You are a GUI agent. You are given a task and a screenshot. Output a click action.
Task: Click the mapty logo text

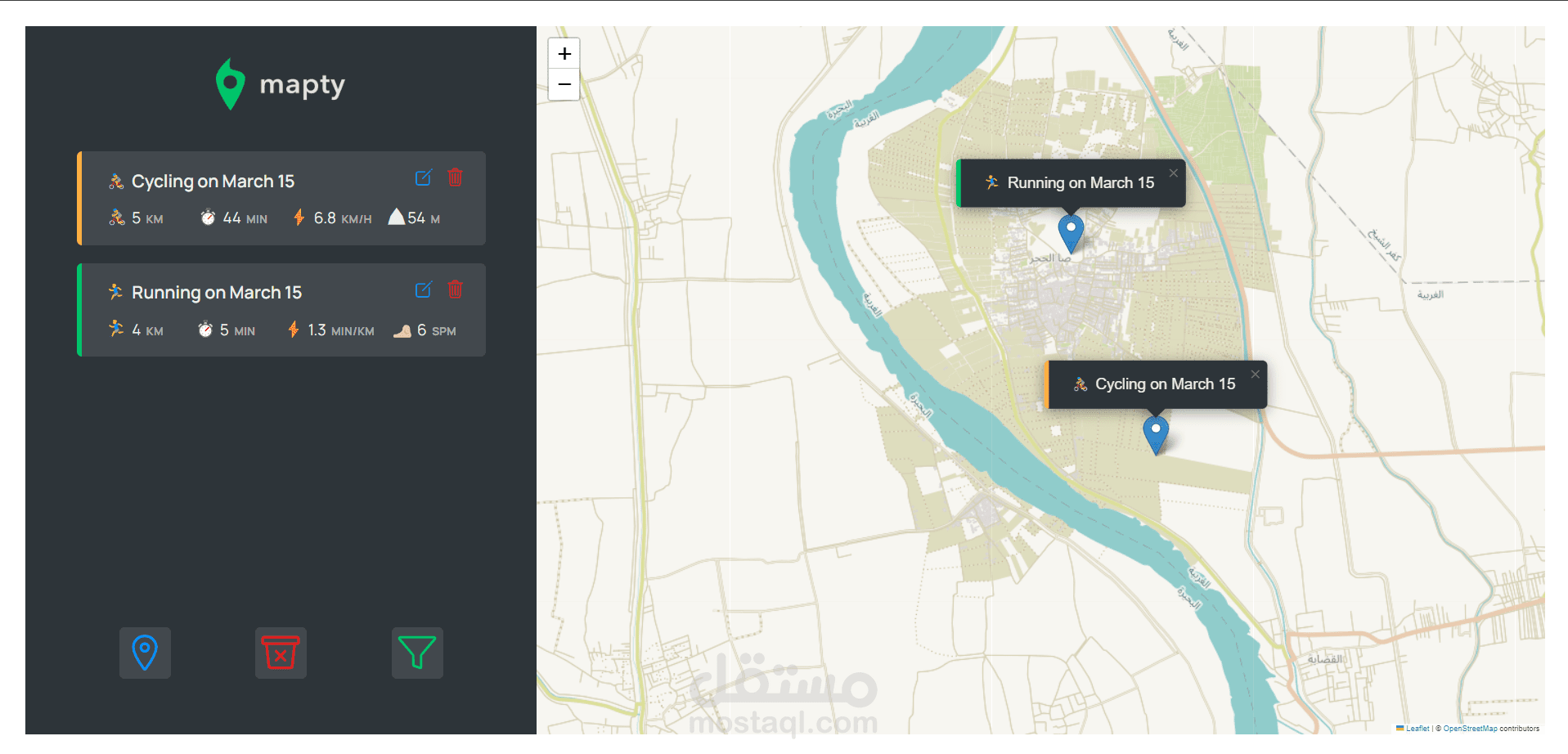pyautogui.click(x=303, y=85)
